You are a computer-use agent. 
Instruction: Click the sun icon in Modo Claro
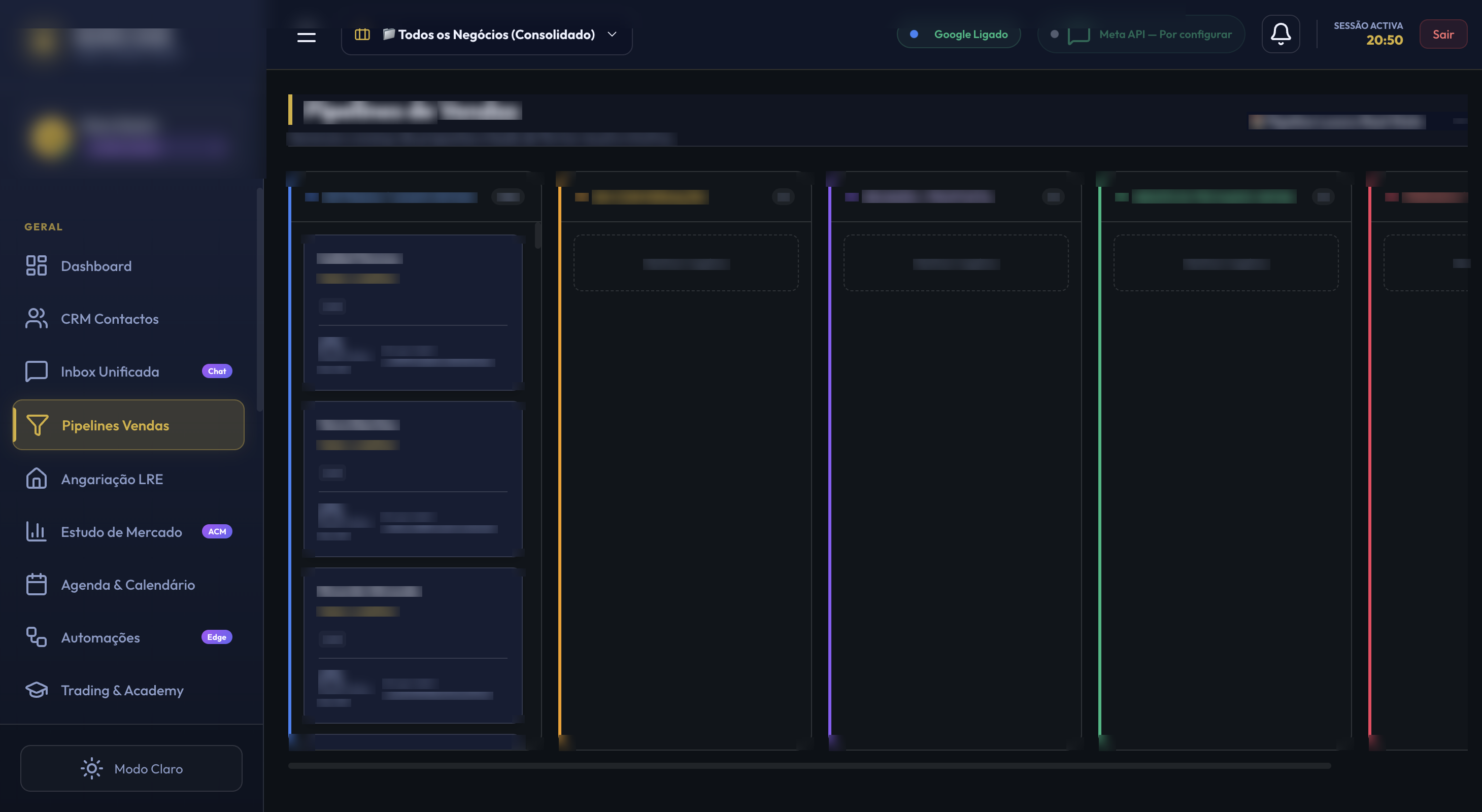coord(91,769)
